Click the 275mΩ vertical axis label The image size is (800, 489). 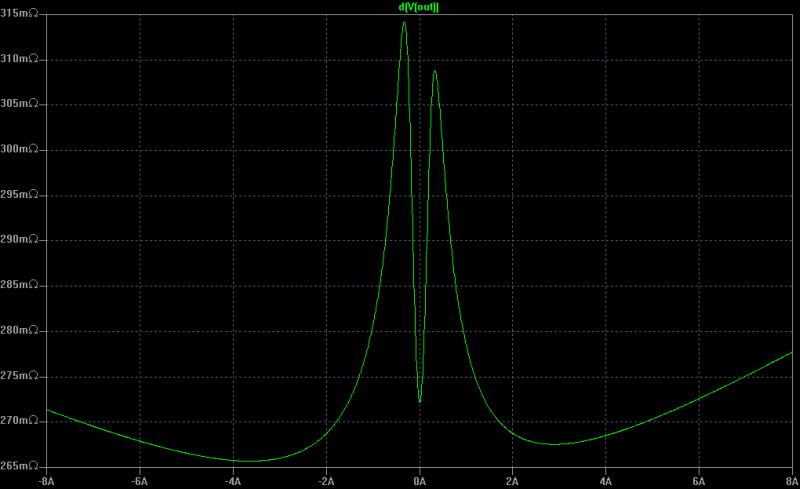coord(19,376)
